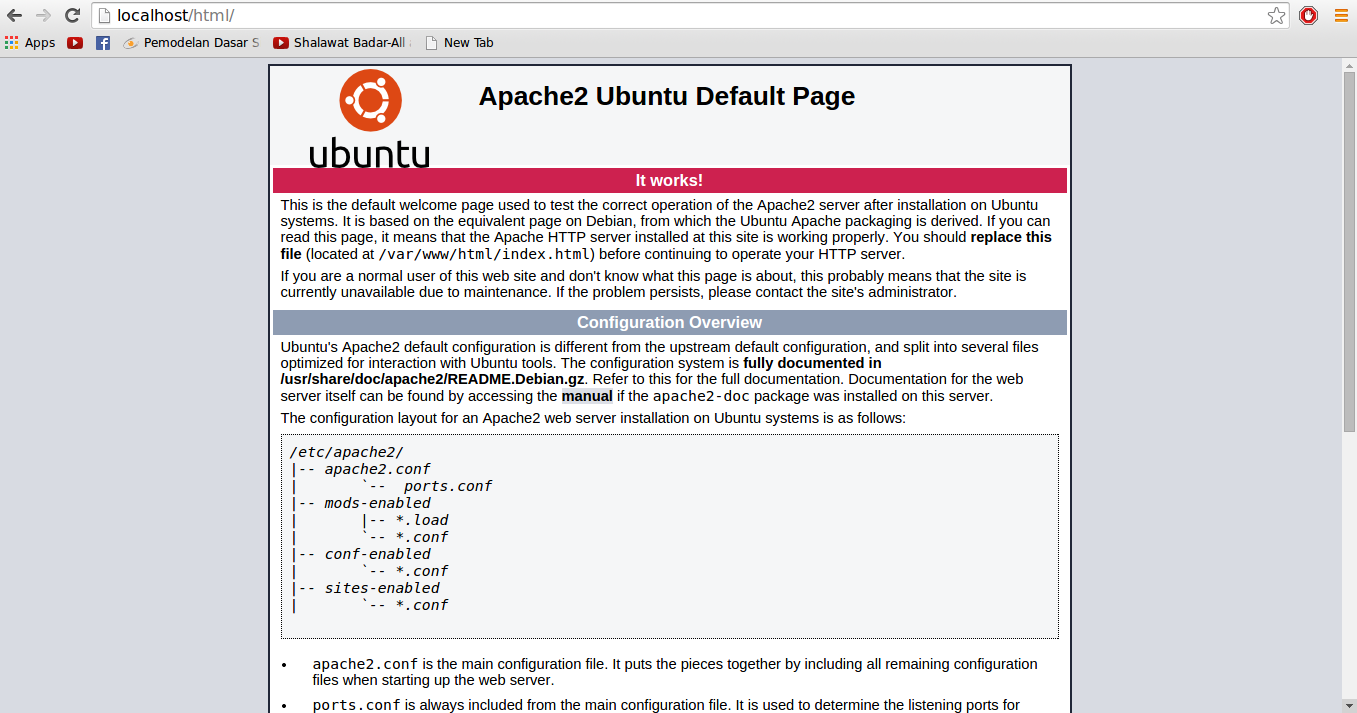1357x713 pixels.
Task: Click the /etc/apache2/ line in the tree
Action: point(346,452)
